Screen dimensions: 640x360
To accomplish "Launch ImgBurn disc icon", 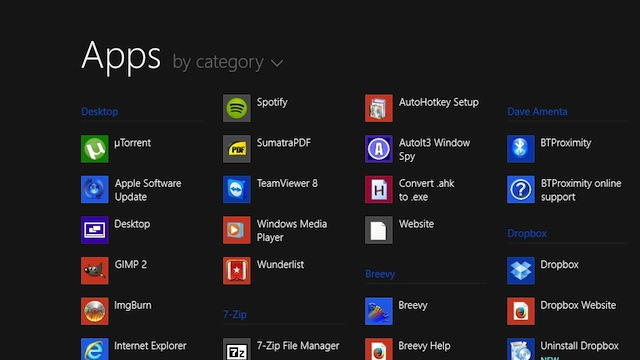I will tap(95, 311).
